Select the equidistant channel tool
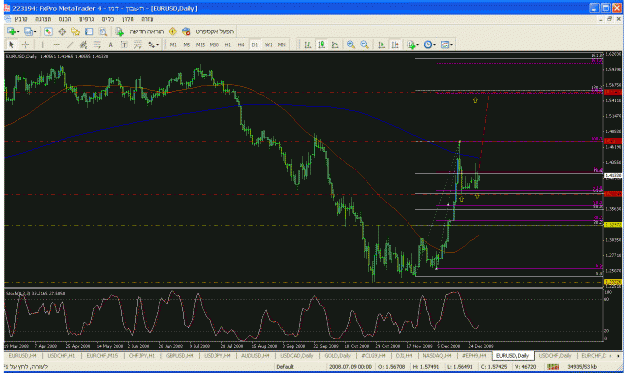This screenshot has height=373, width=625. tap(83, 45)
